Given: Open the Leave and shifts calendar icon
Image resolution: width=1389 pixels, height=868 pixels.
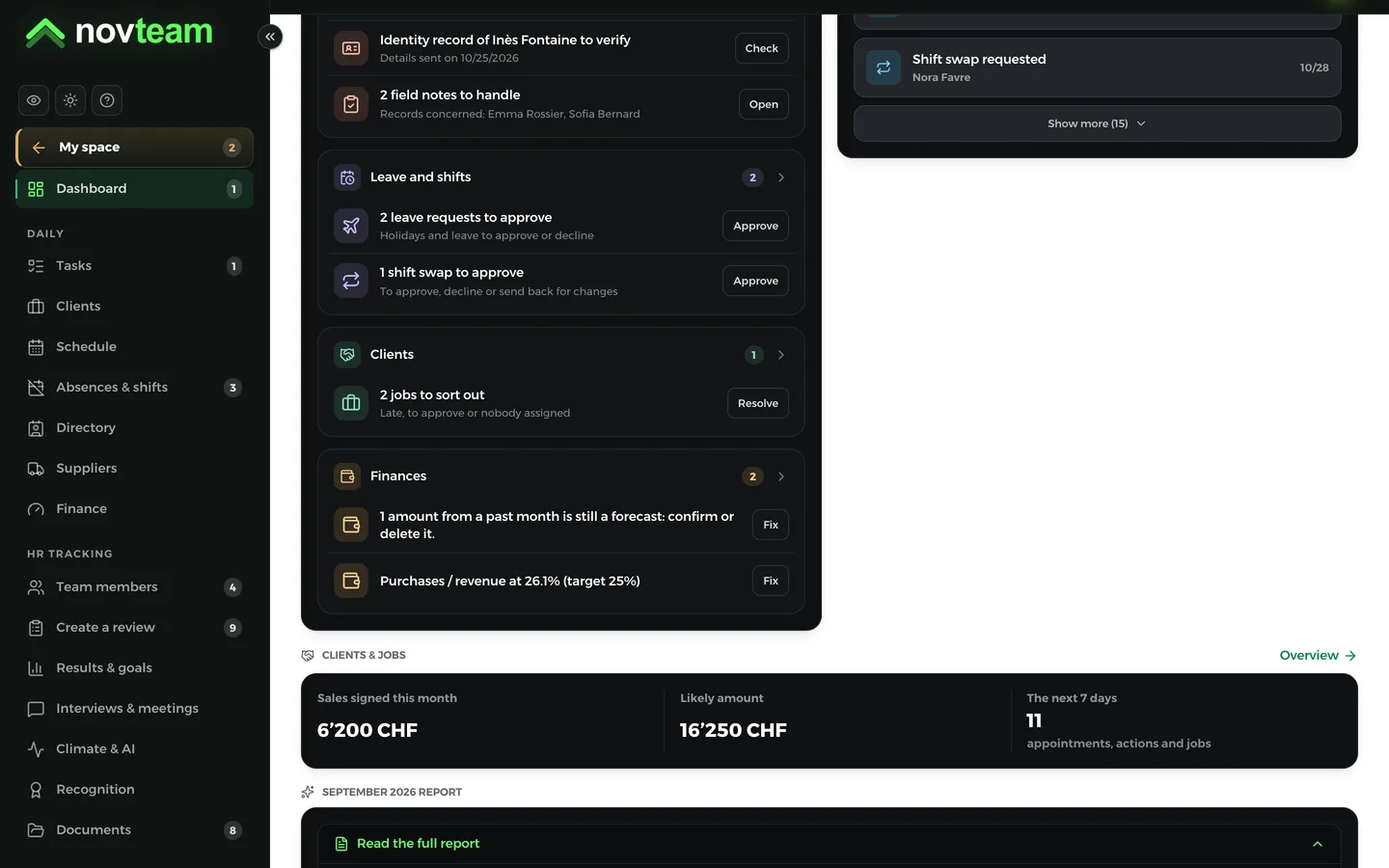Looking at the screenshot, I should click(x=347, y=177).
